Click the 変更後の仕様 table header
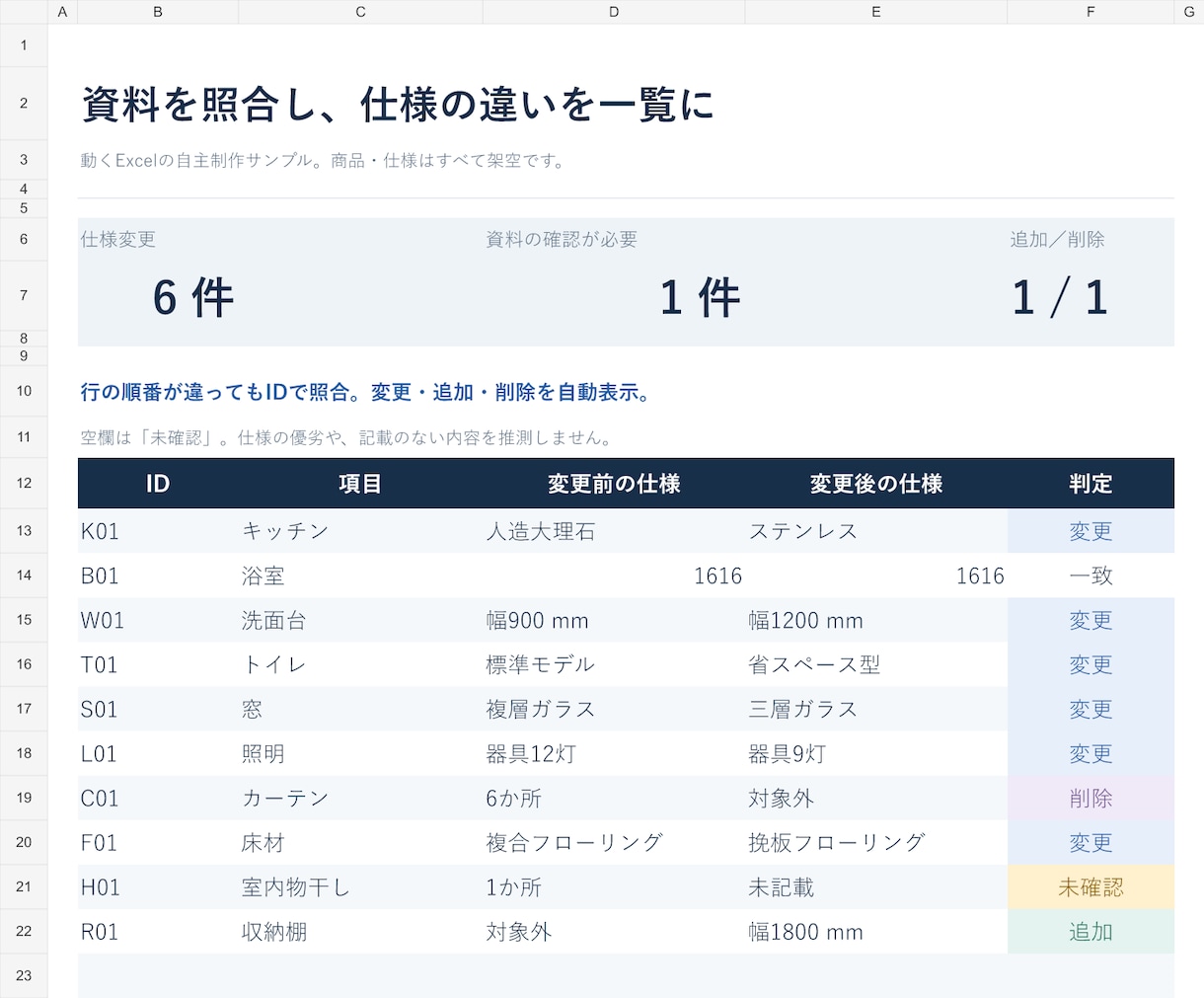 pyautogui.click(x=876, y=484)
